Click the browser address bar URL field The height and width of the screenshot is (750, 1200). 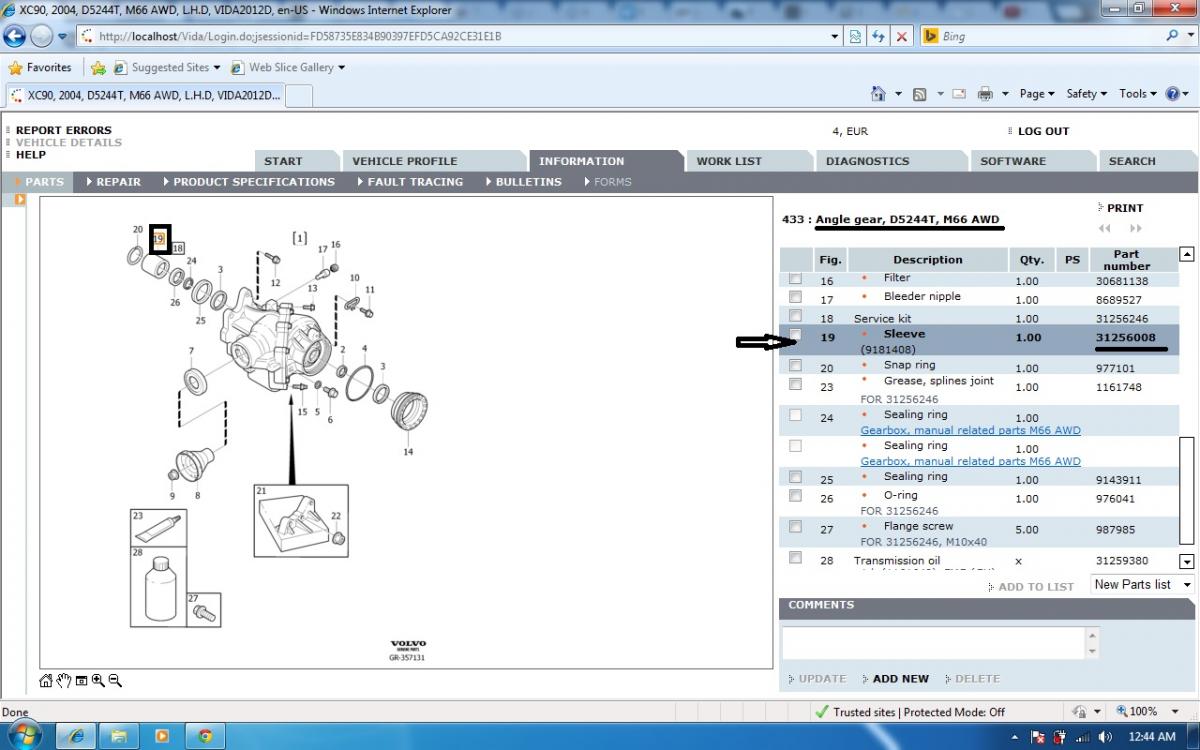tap(462, 36)
